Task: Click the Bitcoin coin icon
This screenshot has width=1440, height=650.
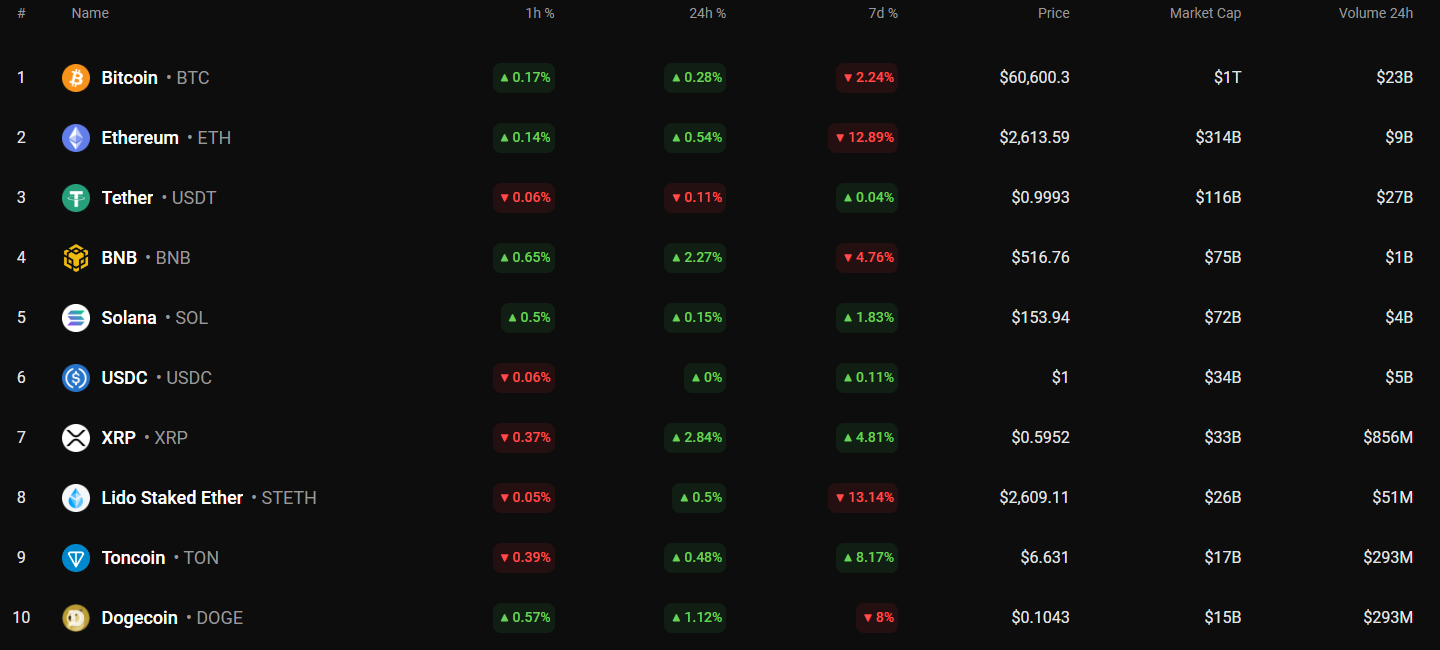Action: pos(76,78)
